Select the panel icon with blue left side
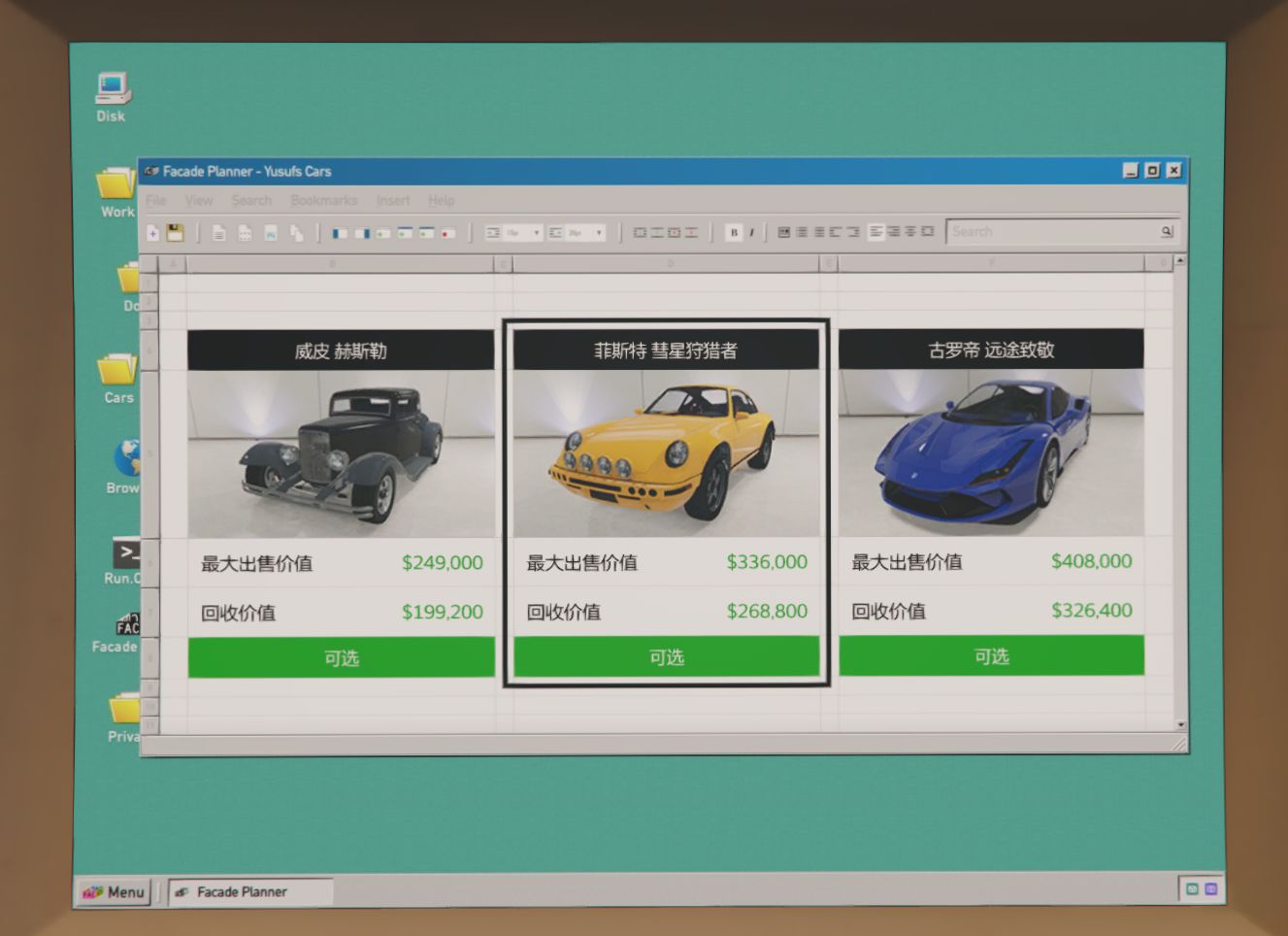1288x936 pixels. [x=340, y=233]
